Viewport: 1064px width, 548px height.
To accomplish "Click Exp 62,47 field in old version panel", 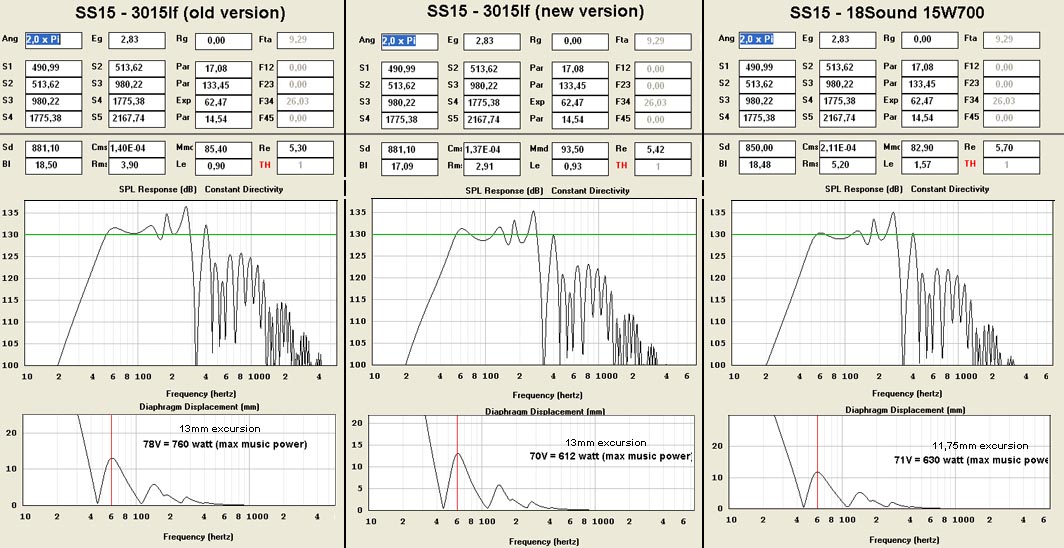I will (x=225, y=102).
